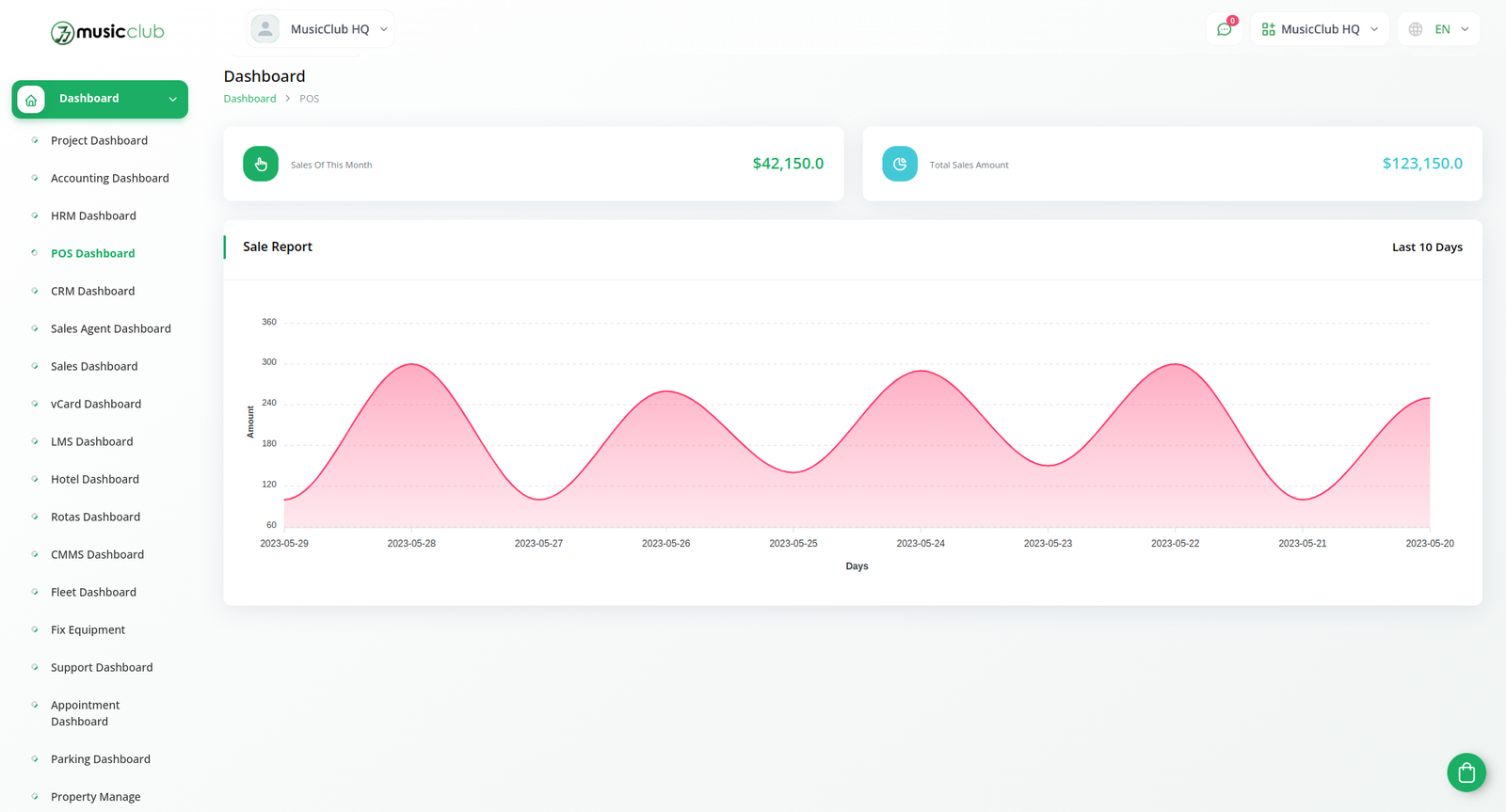Click the globe language icon

pos(1416,29)
